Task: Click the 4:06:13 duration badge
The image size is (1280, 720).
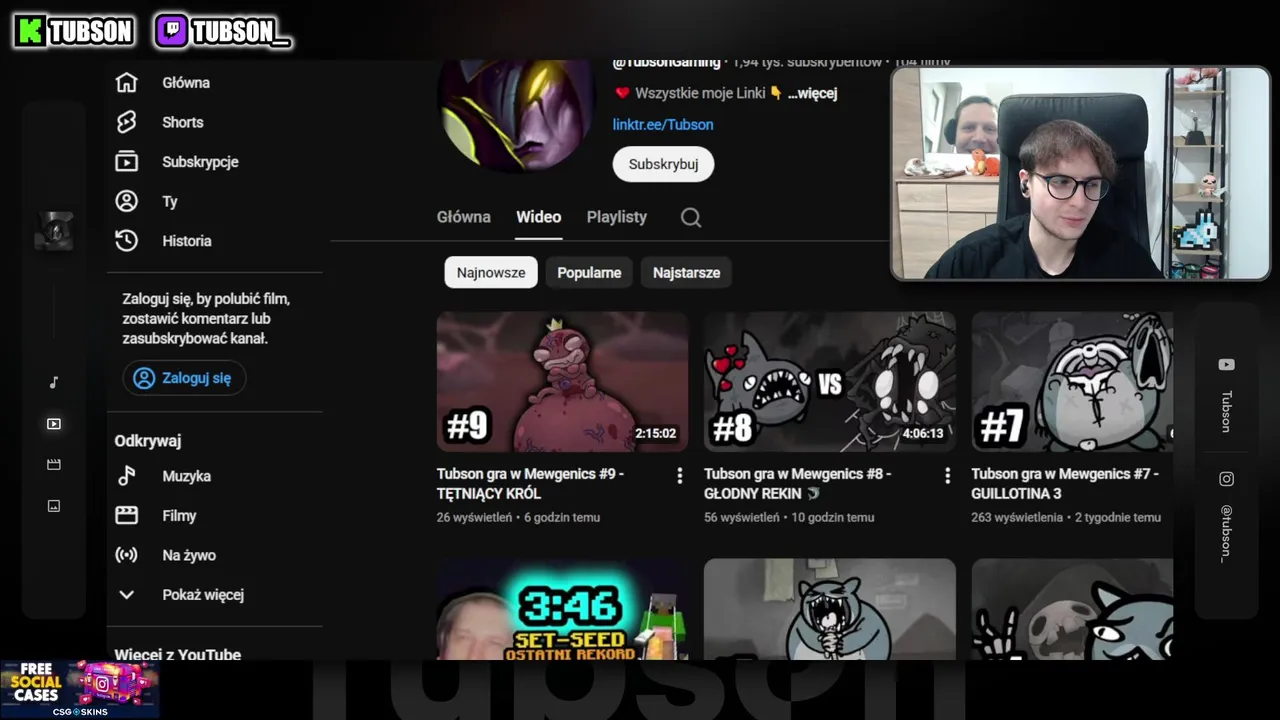Action: point(923,434)
